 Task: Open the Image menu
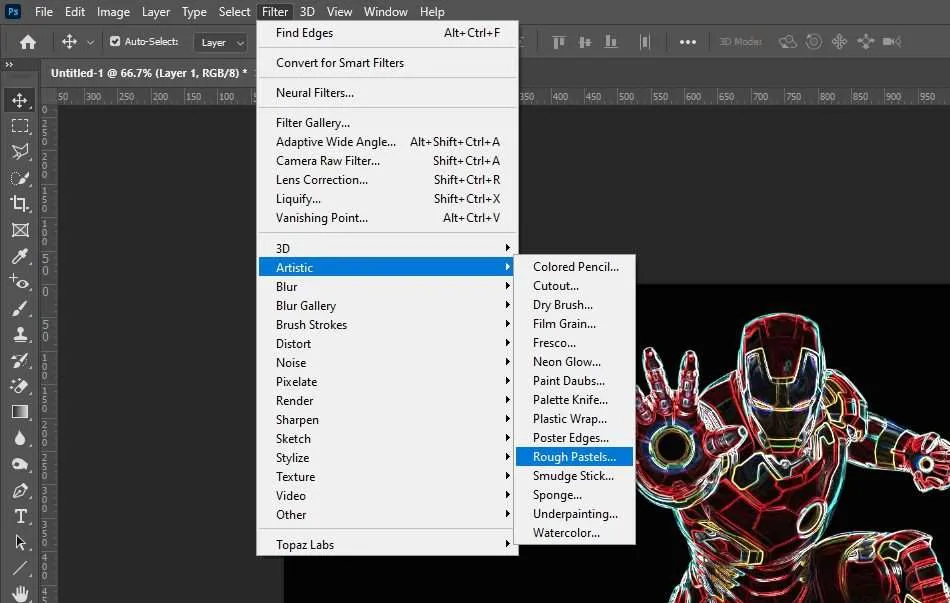coord(113,12)
